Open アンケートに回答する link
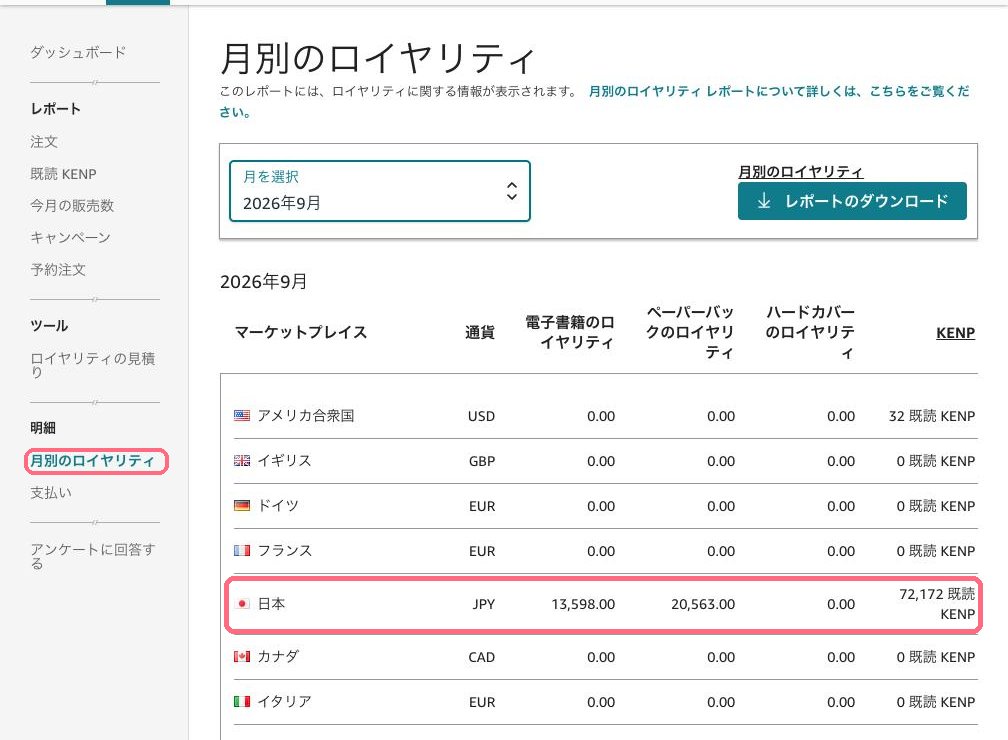Viewport: 1008px width, 740px height. point(93,556)
